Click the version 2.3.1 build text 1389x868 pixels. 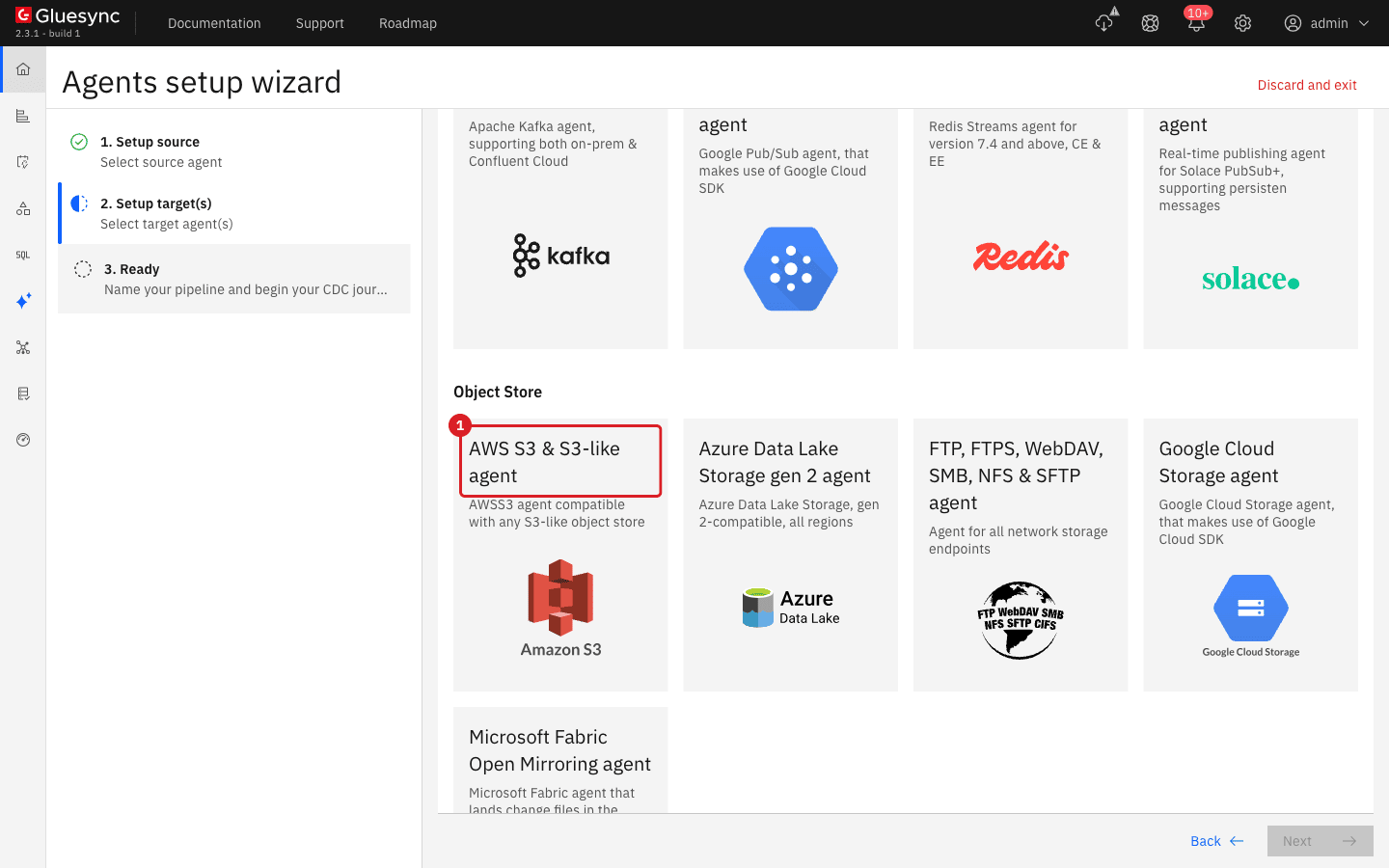tap(48, 34)
